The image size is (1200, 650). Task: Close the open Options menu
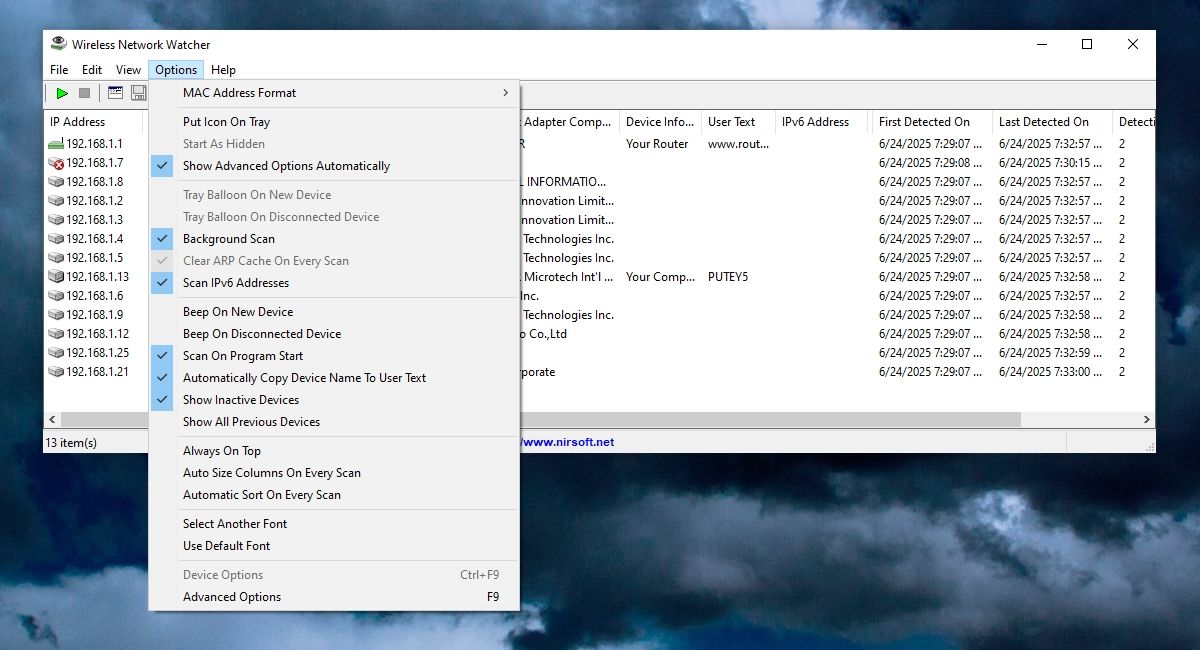[x=176, y=70]
